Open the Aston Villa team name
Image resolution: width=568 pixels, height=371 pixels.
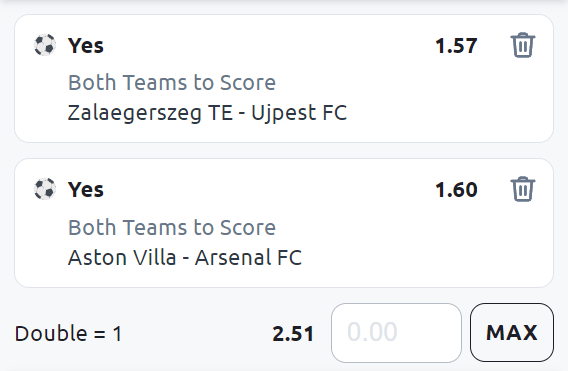coord(122,257)
